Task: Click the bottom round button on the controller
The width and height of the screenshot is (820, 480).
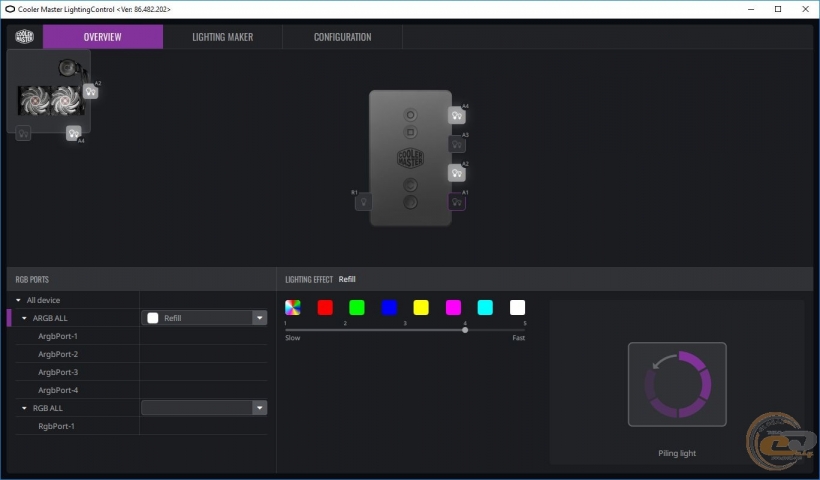Action: (411, 202)
